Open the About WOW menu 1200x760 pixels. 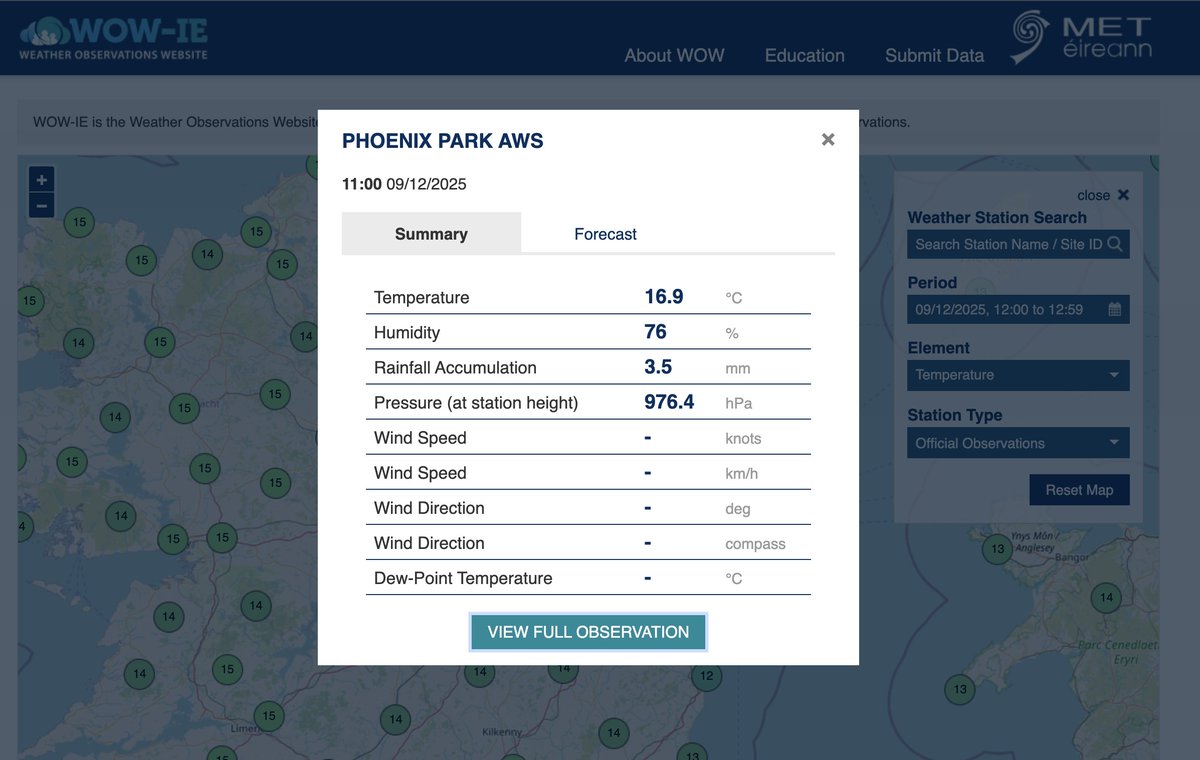674,56
